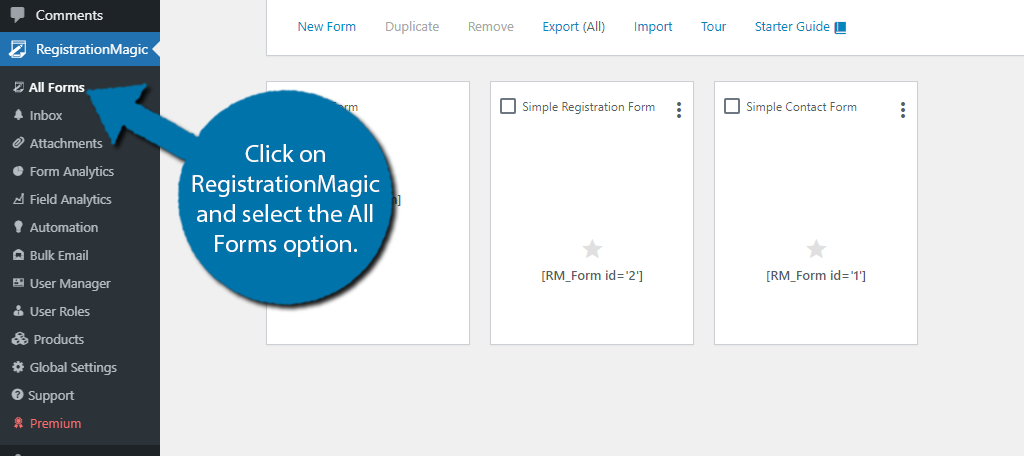Screen dimensions: 1024x456
Task: Click the Support question mark icon
Action: click(x=18, y=396)
